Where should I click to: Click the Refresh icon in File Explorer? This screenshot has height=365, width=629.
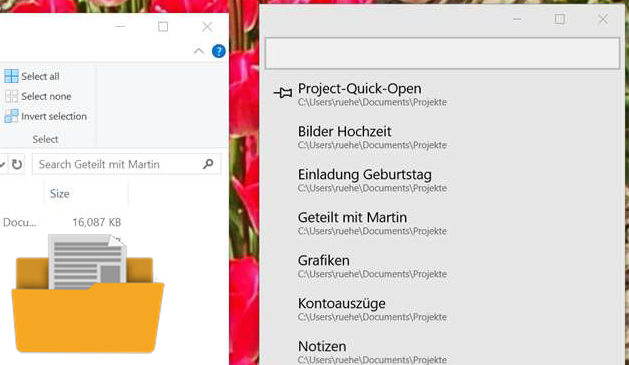tap(17, 164)
